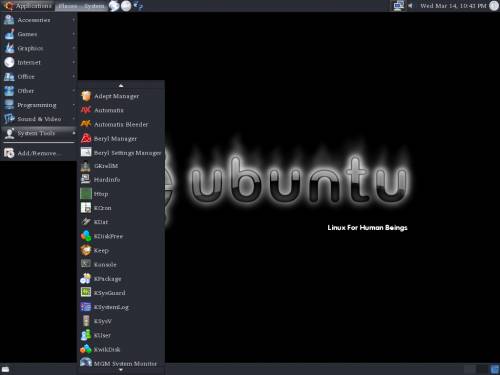The image size is (500, 375).
Task: Click the submenu scroll-up arrow
Action: click(x=121, y=85)
